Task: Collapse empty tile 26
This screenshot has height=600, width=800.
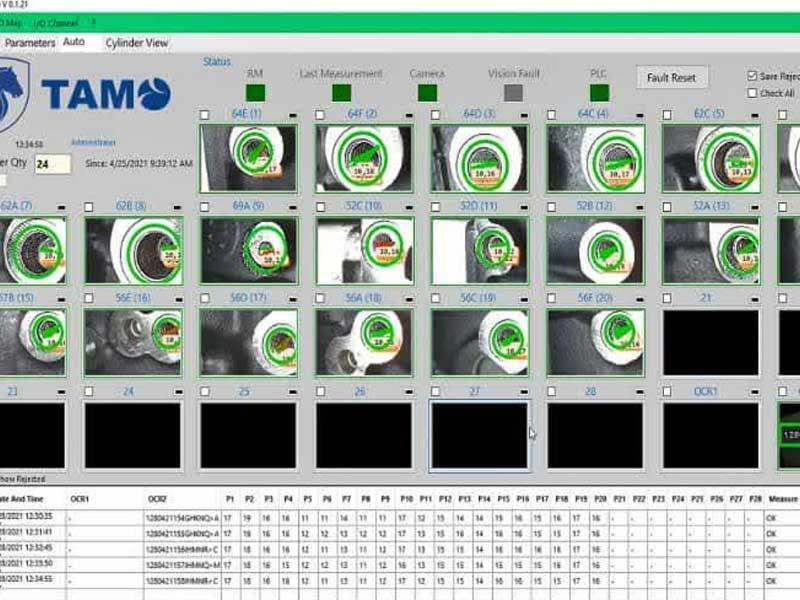Action: [409, 392]
